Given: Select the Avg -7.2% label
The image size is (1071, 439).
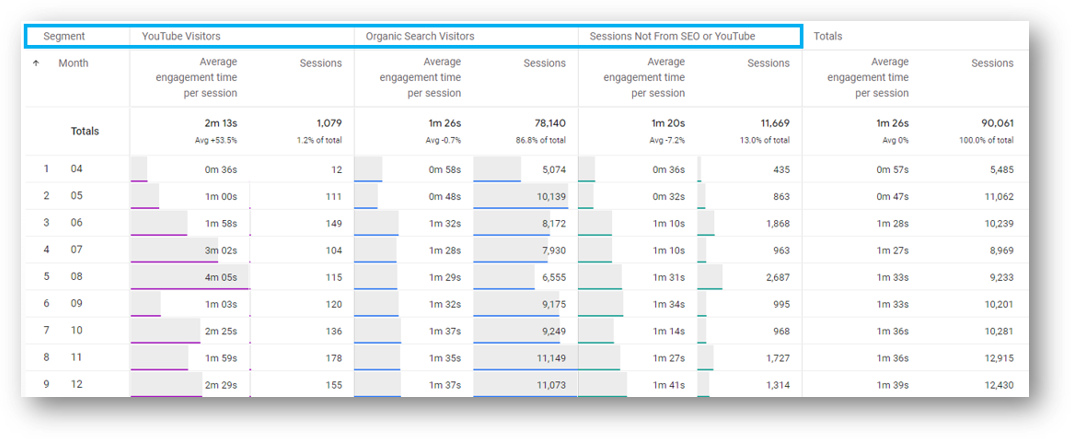Looking at the screenshot, I should pos(669,140).
